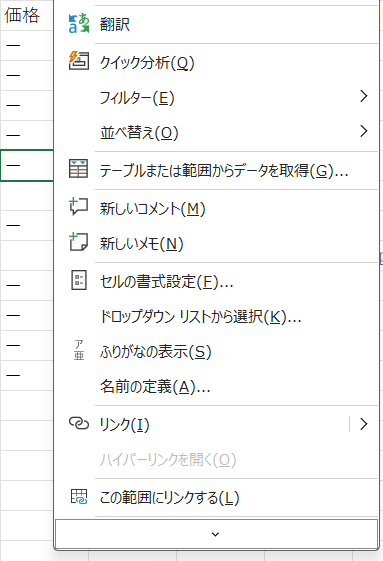Click the ふりがなの表示 furigana icon
The image size is (383, 561).
(79, 350)
